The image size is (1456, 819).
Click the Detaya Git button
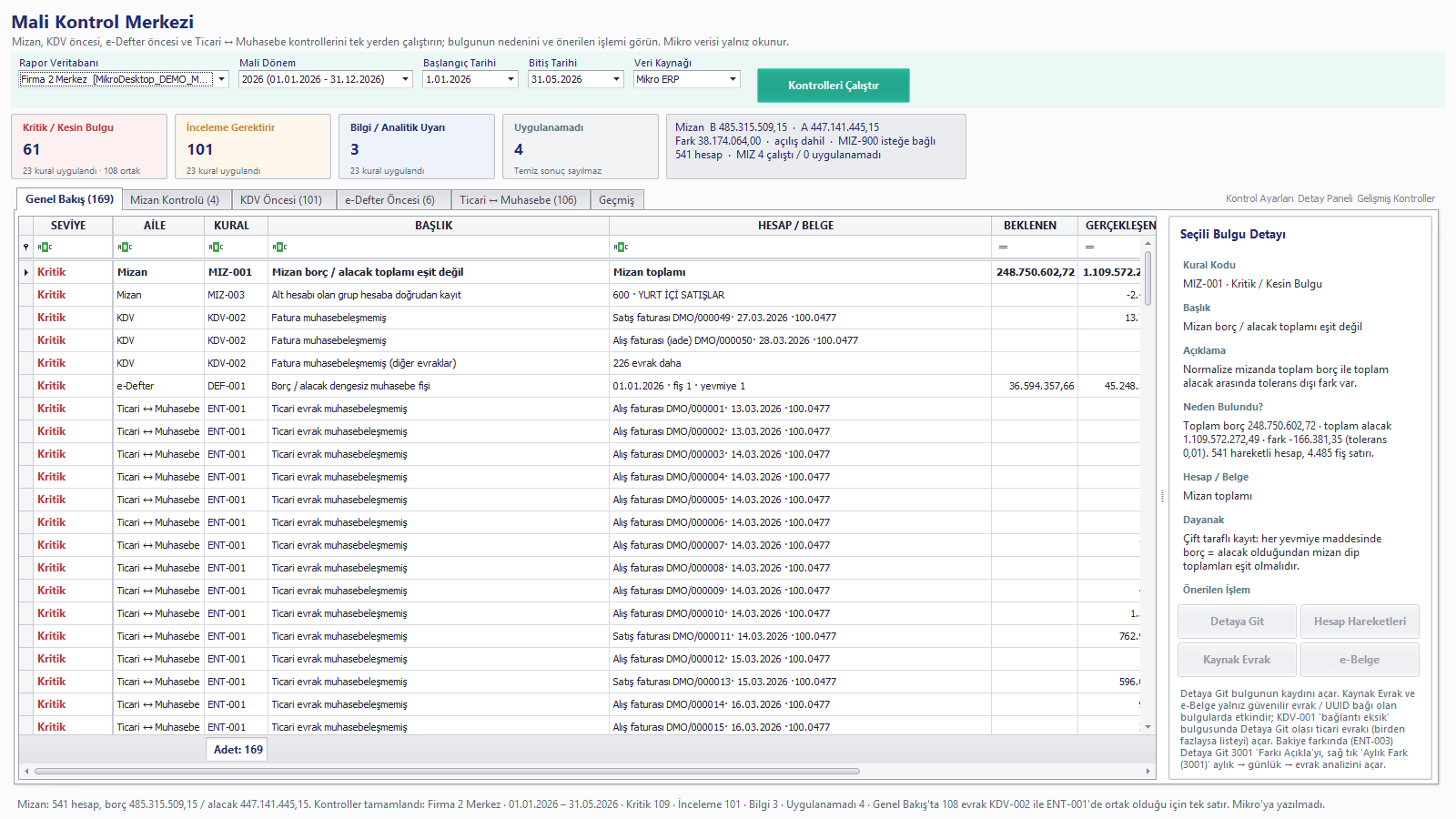coord(1237,622)
